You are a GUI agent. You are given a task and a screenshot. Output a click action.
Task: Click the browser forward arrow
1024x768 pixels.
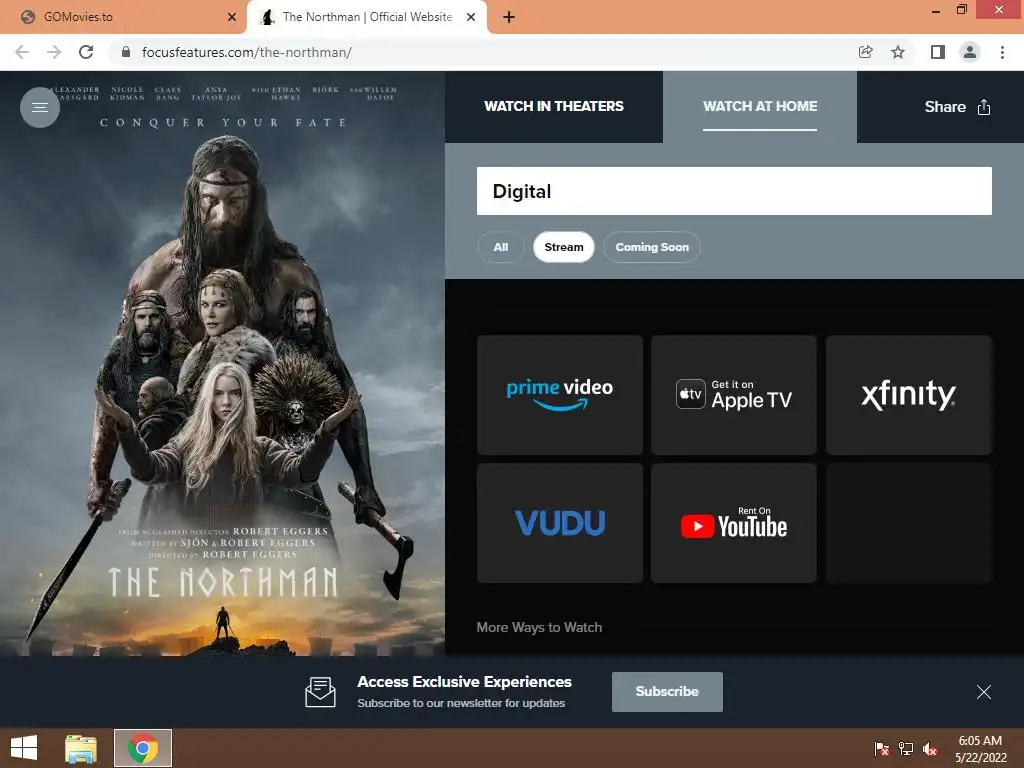pyautogui.click(x=54, y=52)
